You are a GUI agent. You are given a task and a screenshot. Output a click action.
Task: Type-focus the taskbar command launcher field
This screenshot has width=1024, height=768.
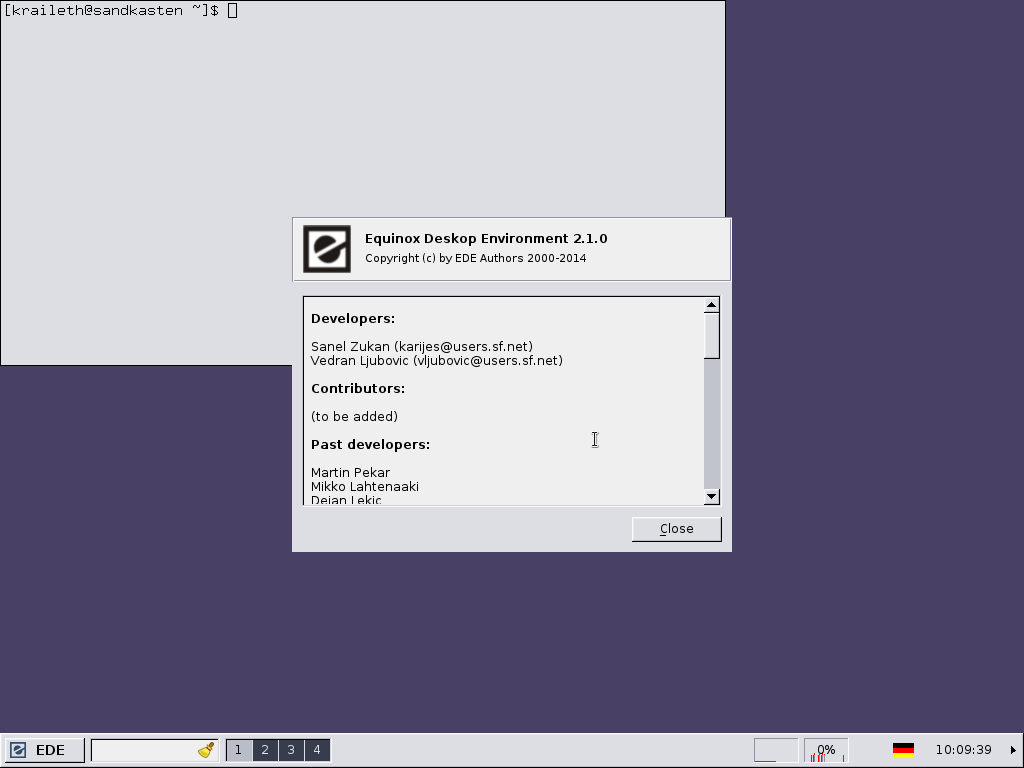point(142,750)
